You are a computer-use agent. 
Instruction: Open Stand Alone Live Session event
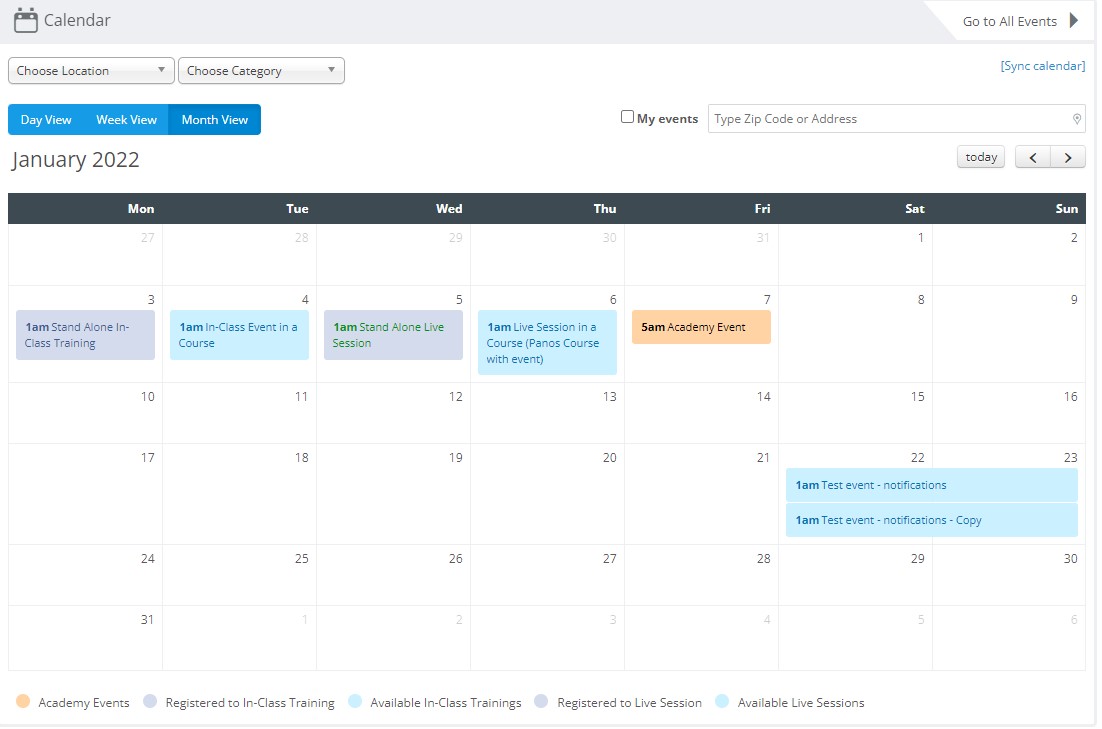tap(393, 335)
